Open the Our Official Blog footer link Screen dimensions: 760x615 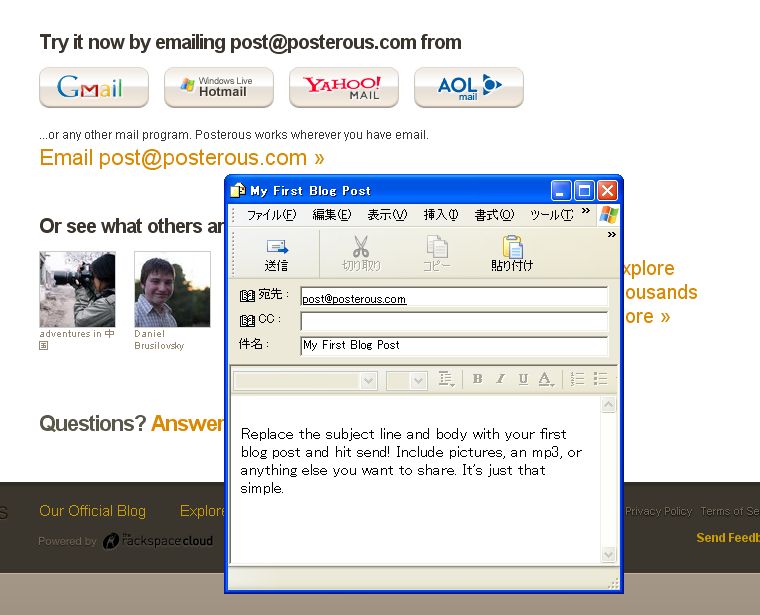click(x=93, y=511)
